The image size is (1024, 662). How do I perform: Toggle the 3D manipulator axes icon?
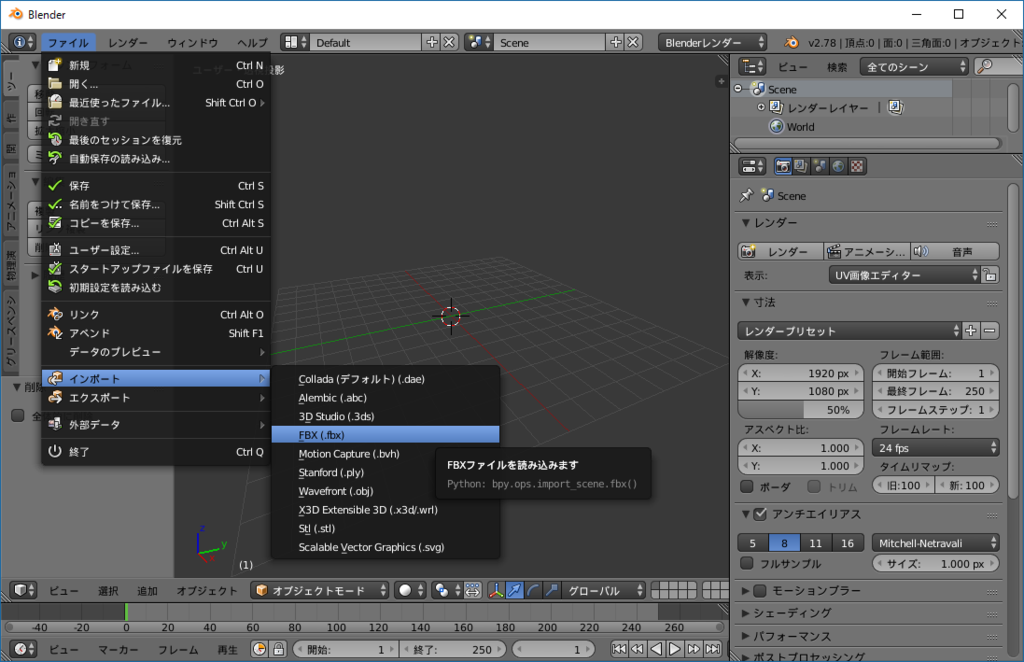[x=496, y=590]
